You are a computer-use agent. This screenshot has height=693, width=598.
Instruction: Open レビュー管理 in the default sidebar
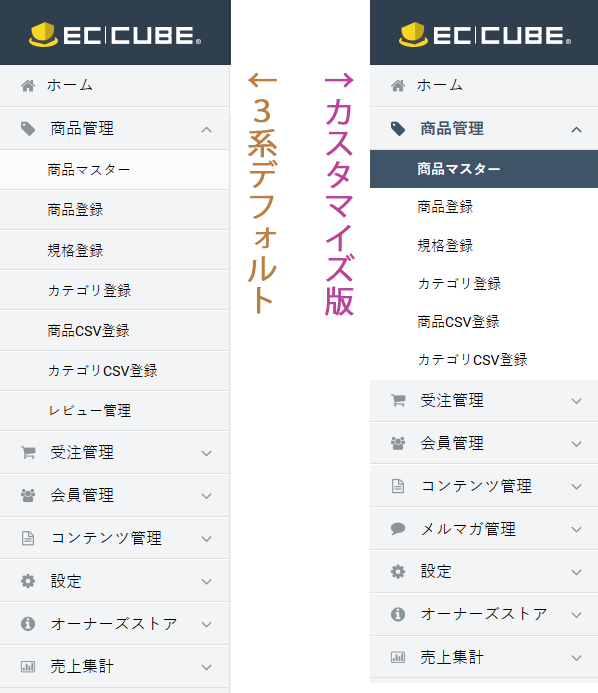[x=114, y=411]
